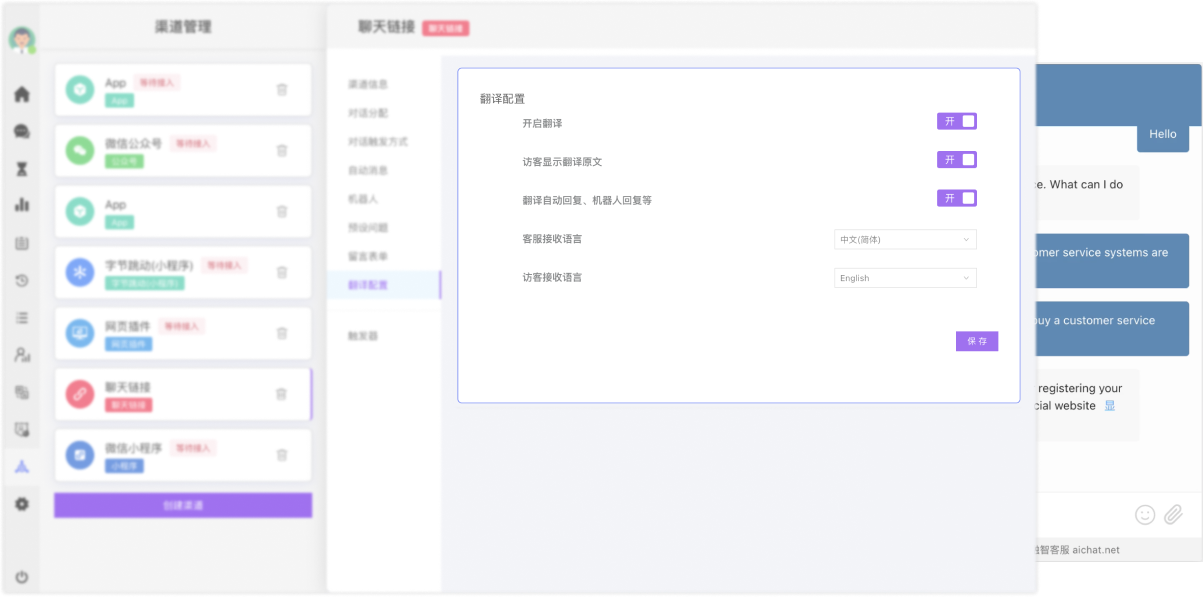Toggle the 开启翻译 switch
Screen dimensions: 1204x597
click(x=956, y=121)
